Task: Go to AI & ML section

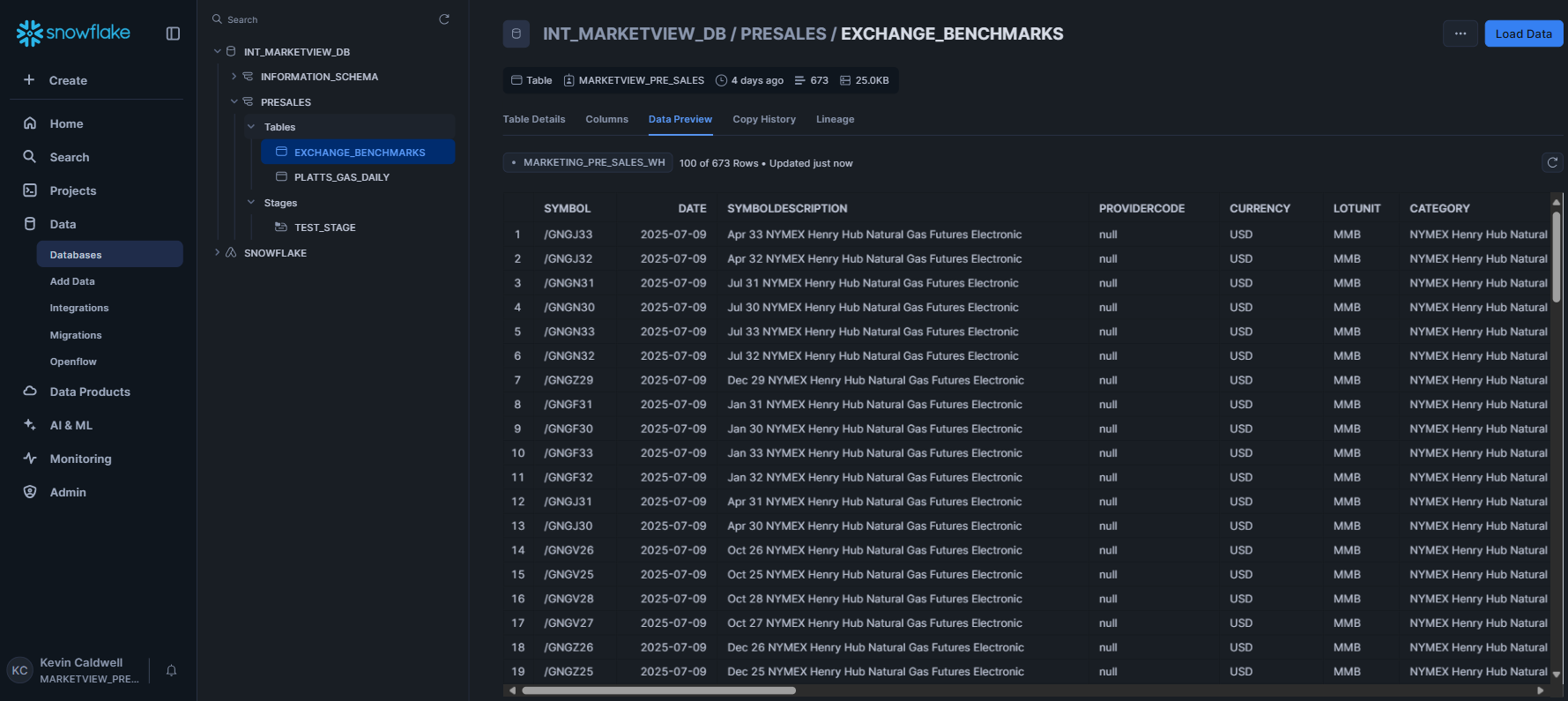Action: pos(71,425)
